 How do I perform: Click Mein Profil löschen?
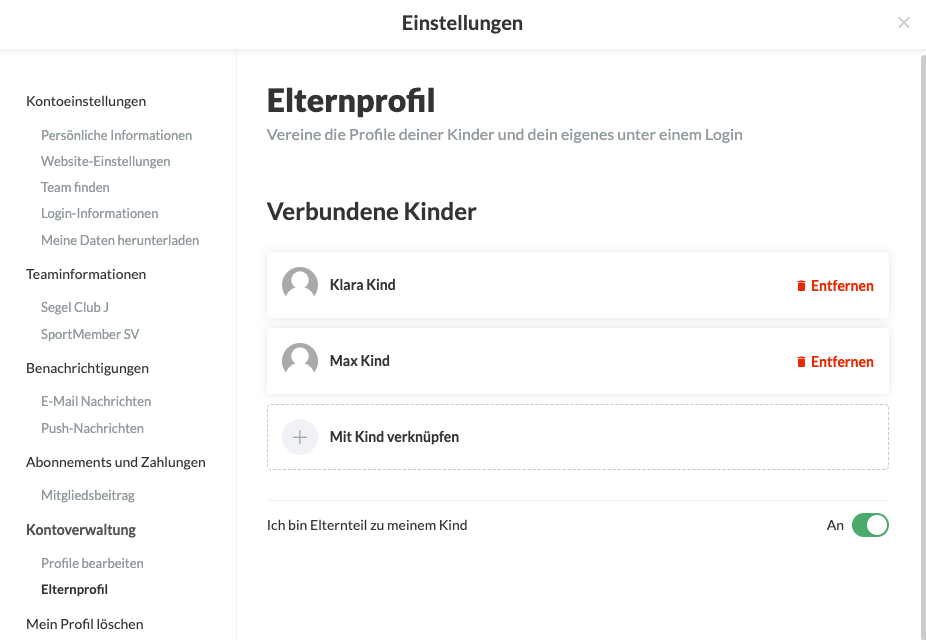point(84,624)
